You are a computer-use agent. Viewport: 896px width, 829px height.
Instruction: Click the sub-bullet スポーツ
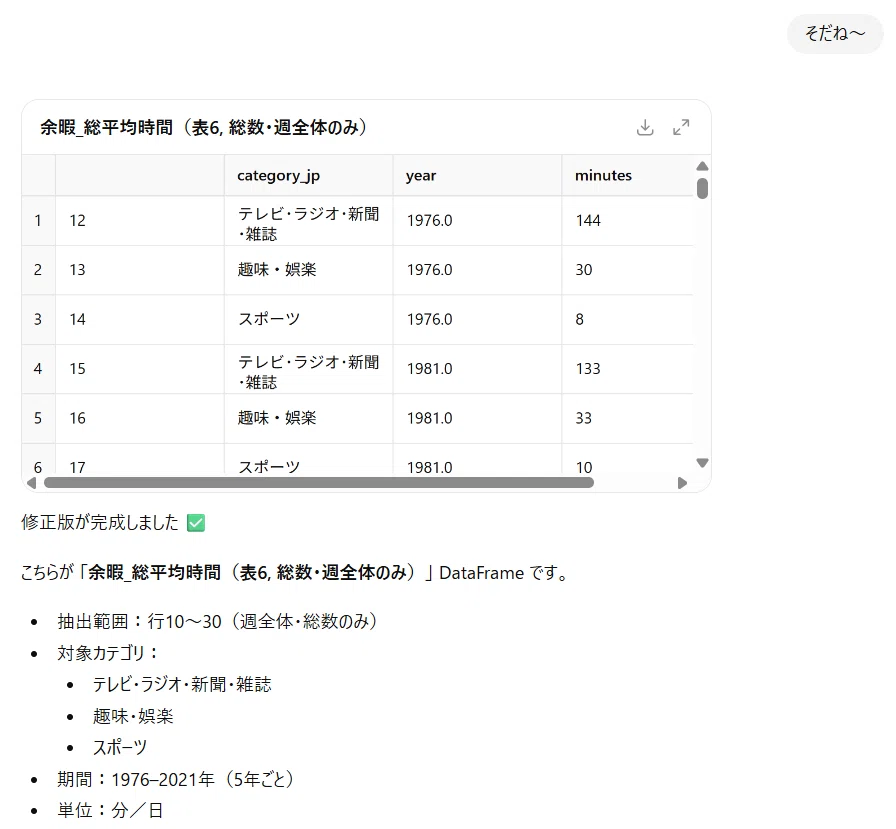120,747
